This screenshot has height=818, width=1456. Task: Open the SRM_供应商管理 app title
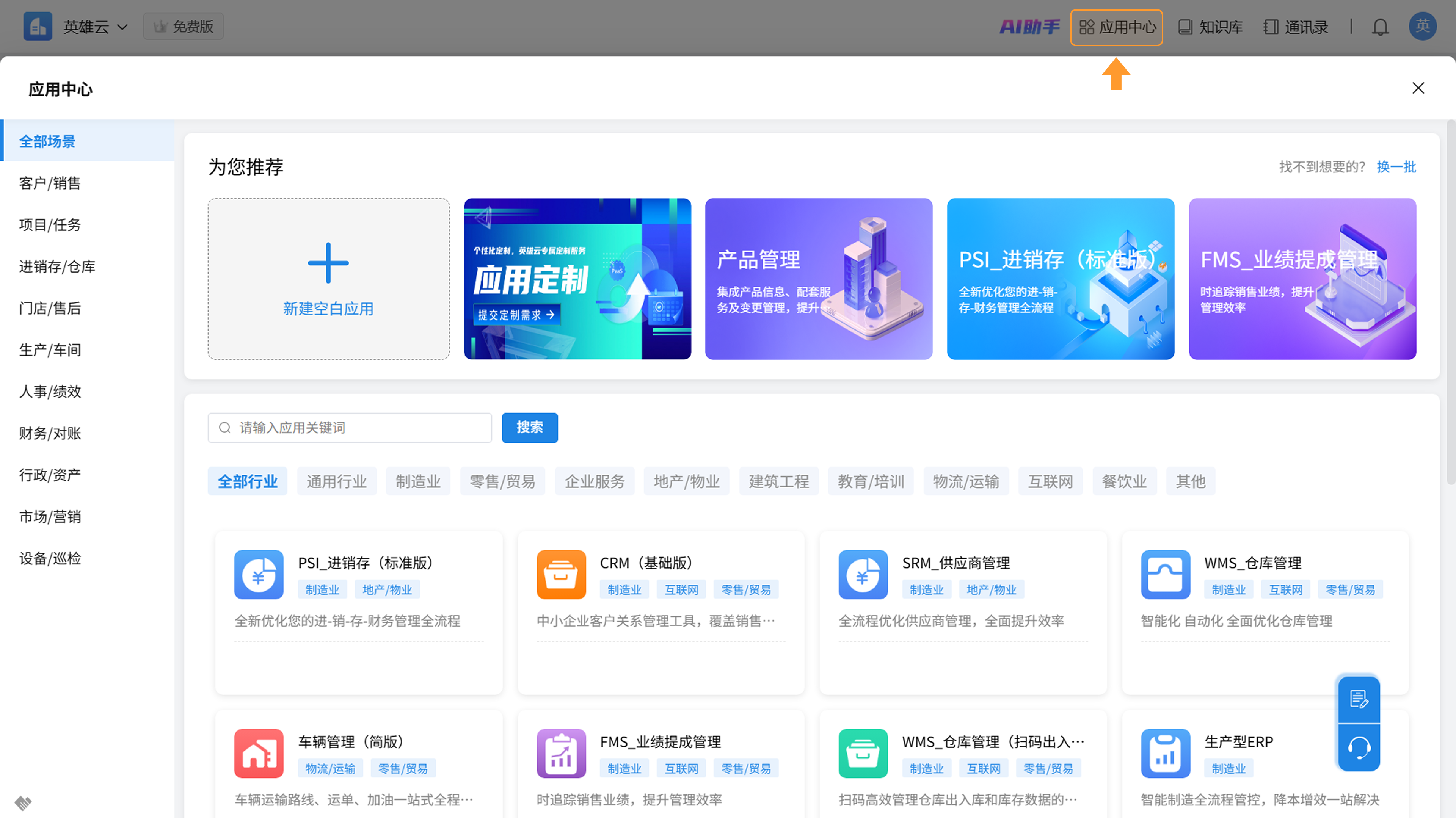[x=956, y=563]
